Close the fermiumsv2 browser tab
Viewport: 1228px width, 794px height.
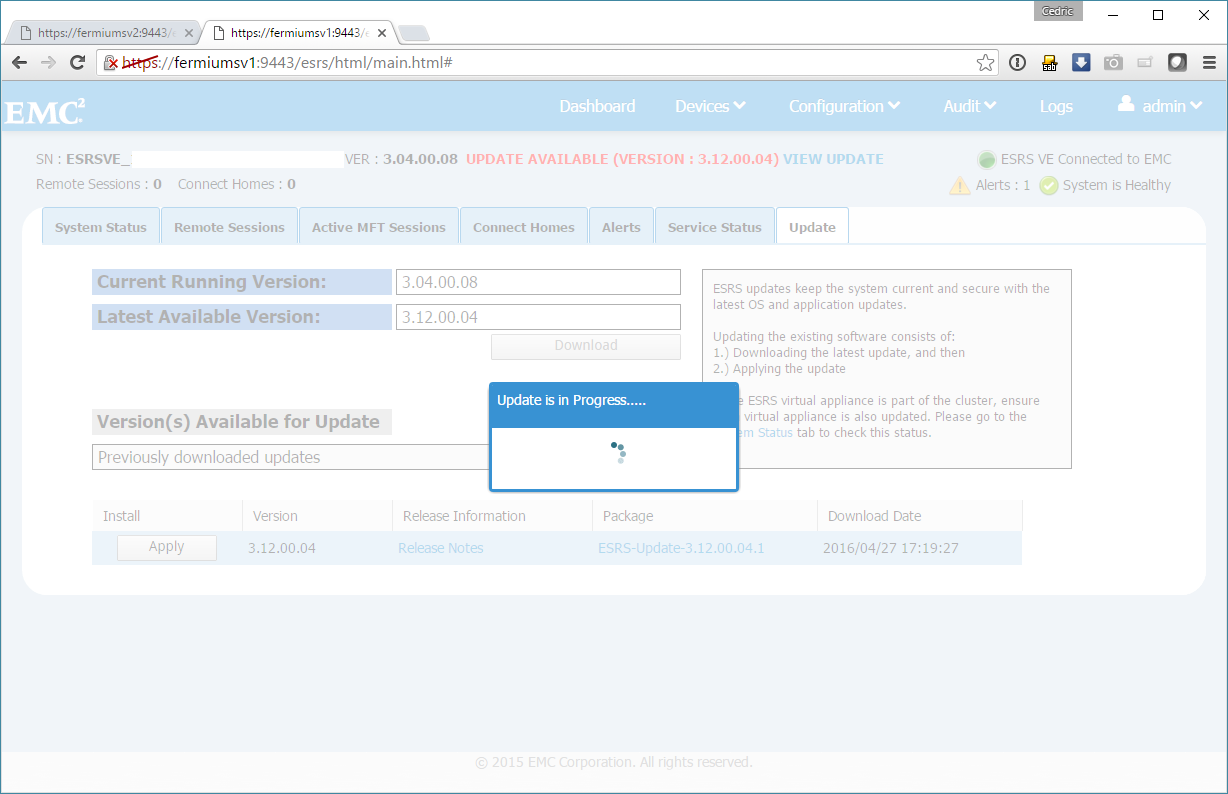189,33
